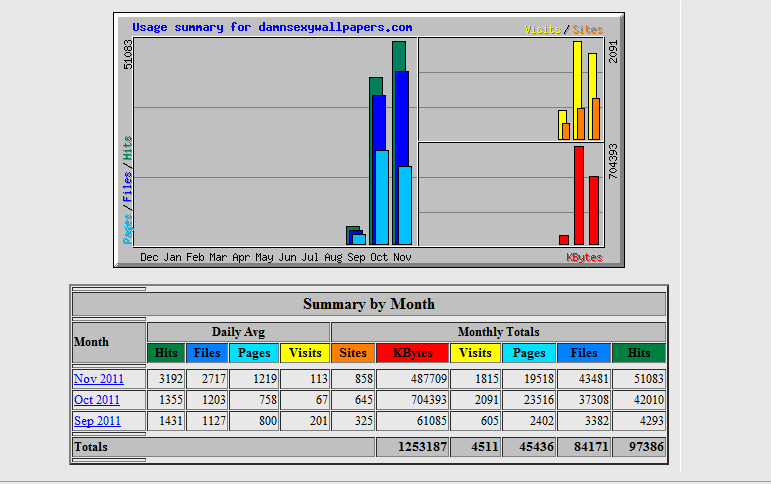The width and height of the screenshot is (771, 484).
Task: Click the yellow Daily Avg Visits header
Action: click(305, 353)
